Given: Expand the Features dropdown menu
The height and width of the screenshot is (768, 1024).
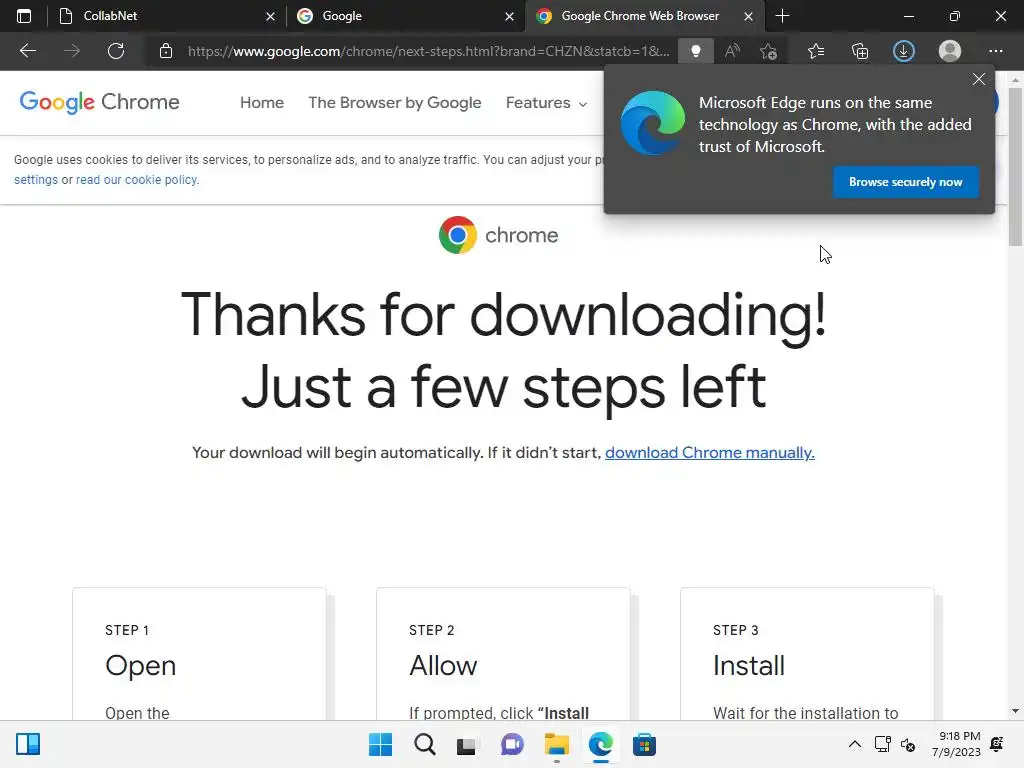Looking at the screenshot, I should (x=546, y=103).
